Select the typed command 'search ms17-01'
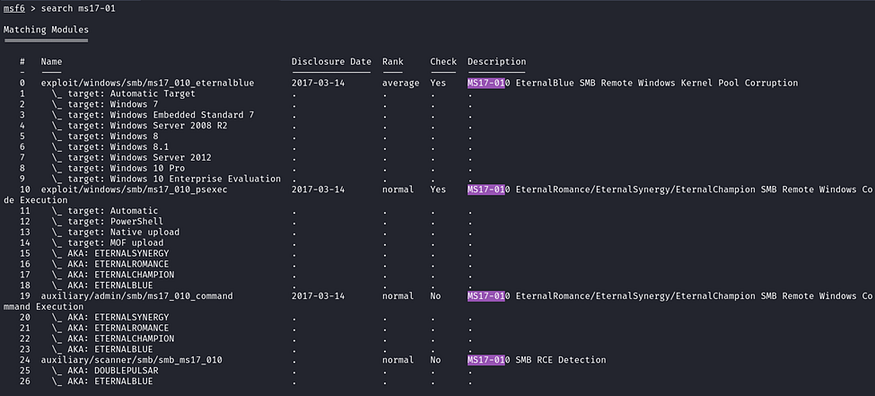The height and width of the screenshot is (396, 875). [78, 8]
